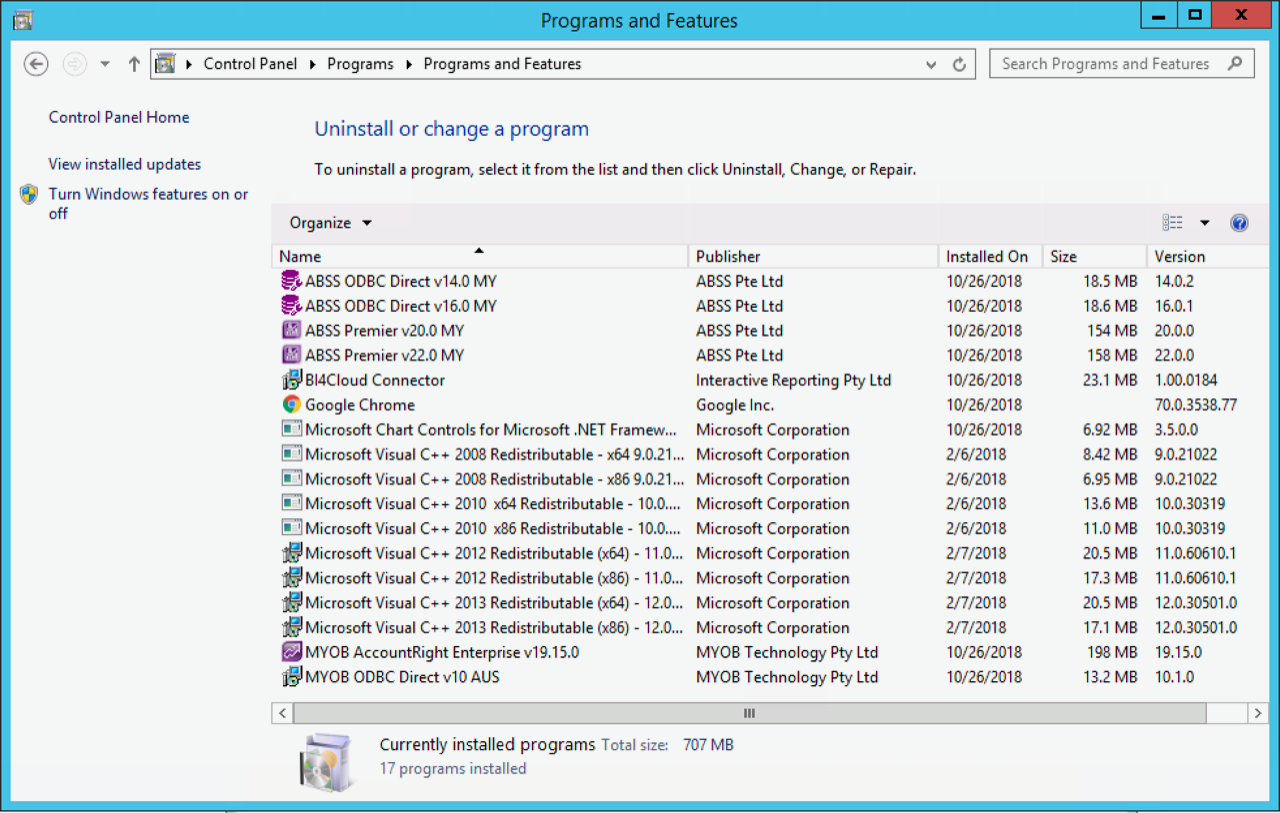Select the ABSS Premier v22.0 MY icon
1280x813 pixels.
pyautogui.click(x=291, y=355)
